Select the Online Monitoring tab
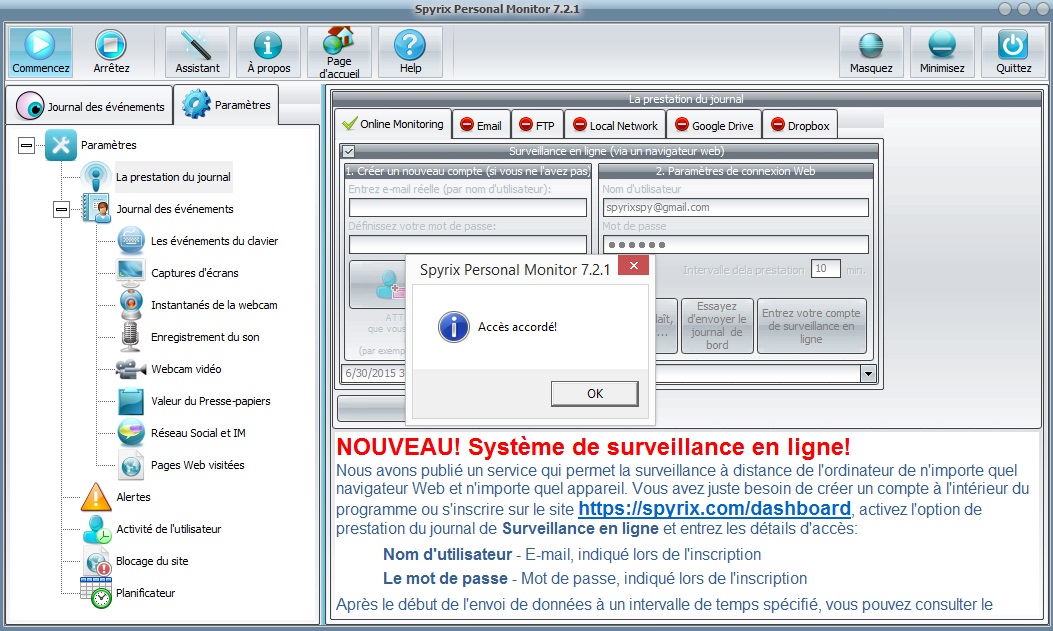This screenshot has width=1053, height=631. (x=393, y=124)
